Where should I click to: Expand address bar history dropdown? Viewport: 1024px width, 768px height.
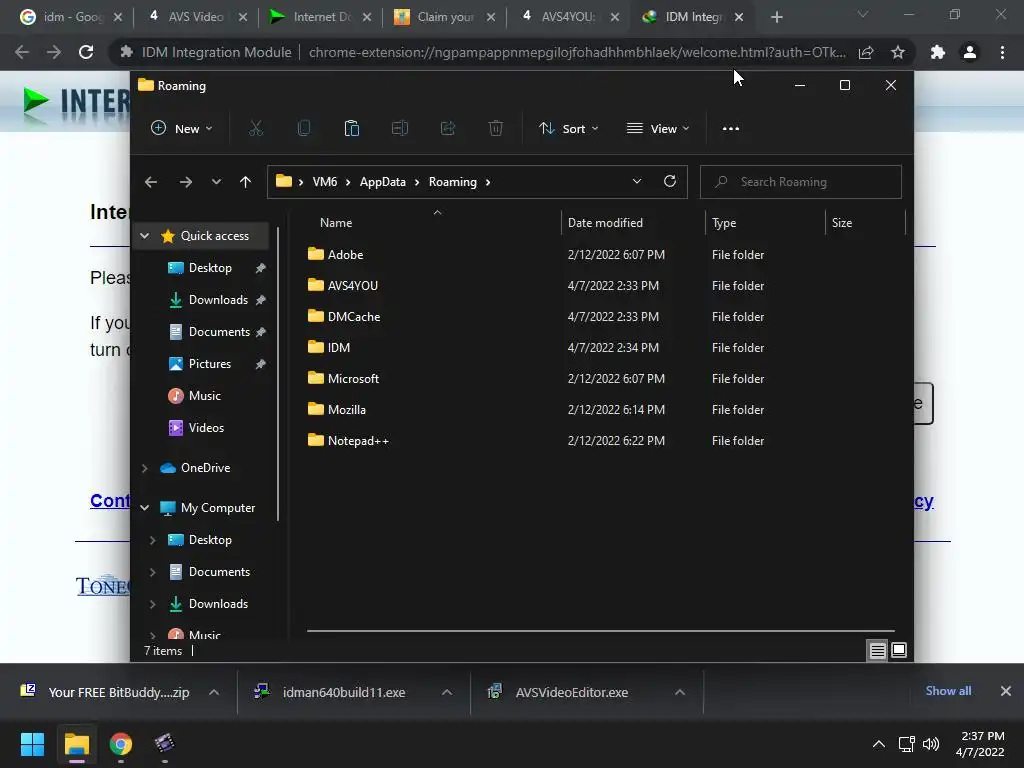pos(637,182)
